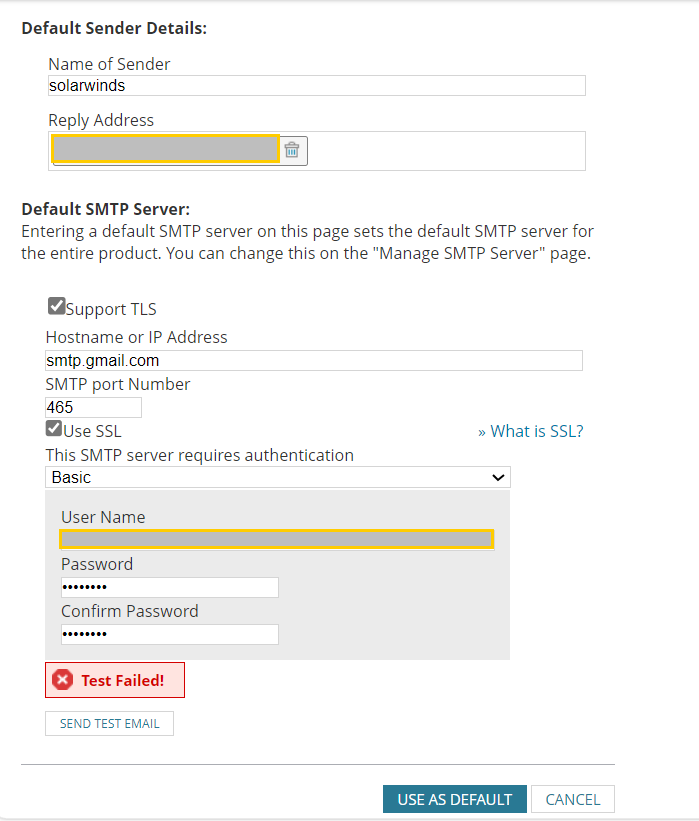This screenshot has height=821, width=699.
Task: Click Use As Default button
Action: (454, 799)
